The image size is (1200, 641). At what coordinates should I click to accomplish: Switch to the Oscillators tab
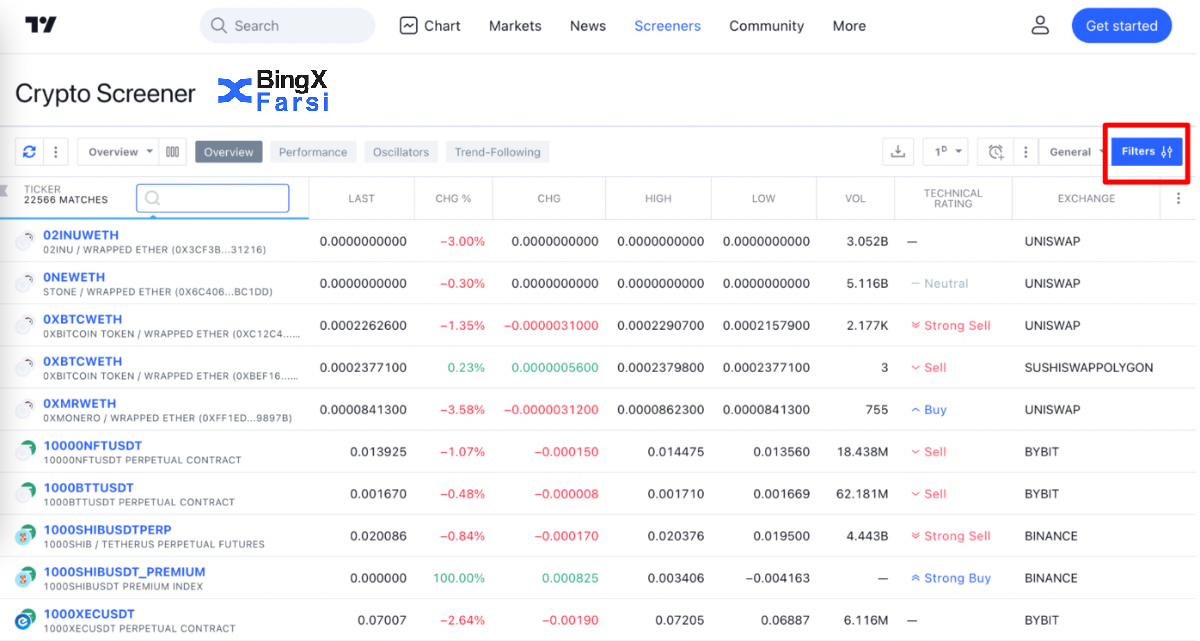coord(401,152)
